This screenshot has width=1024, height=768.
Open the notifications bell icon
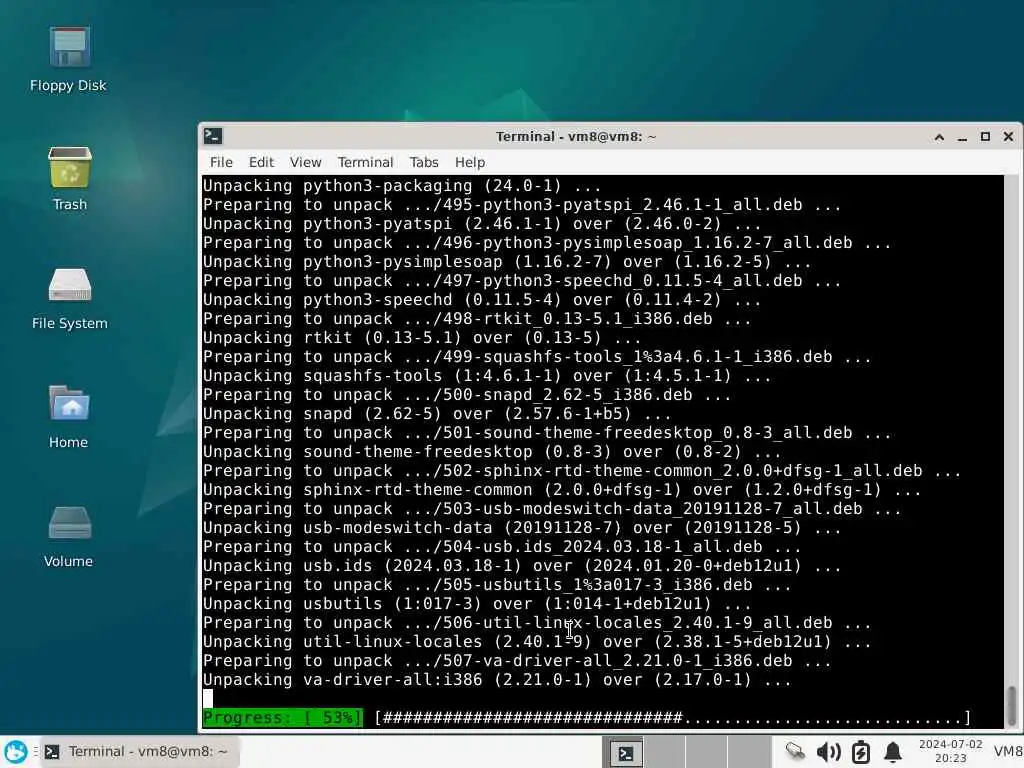point(893,752)
